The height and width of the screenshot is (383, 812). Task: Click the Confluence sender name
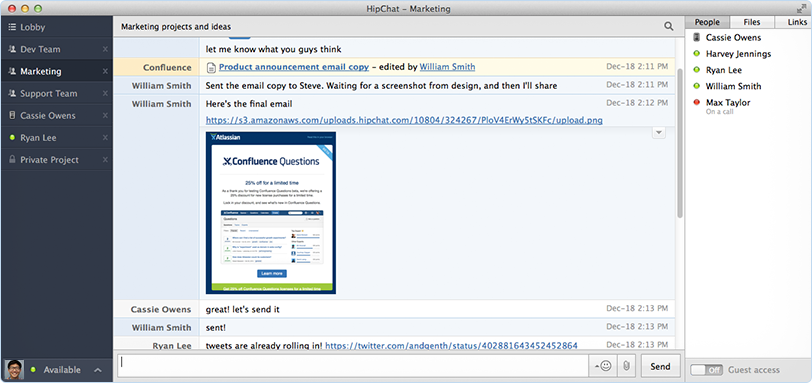(x=167, y=67)
